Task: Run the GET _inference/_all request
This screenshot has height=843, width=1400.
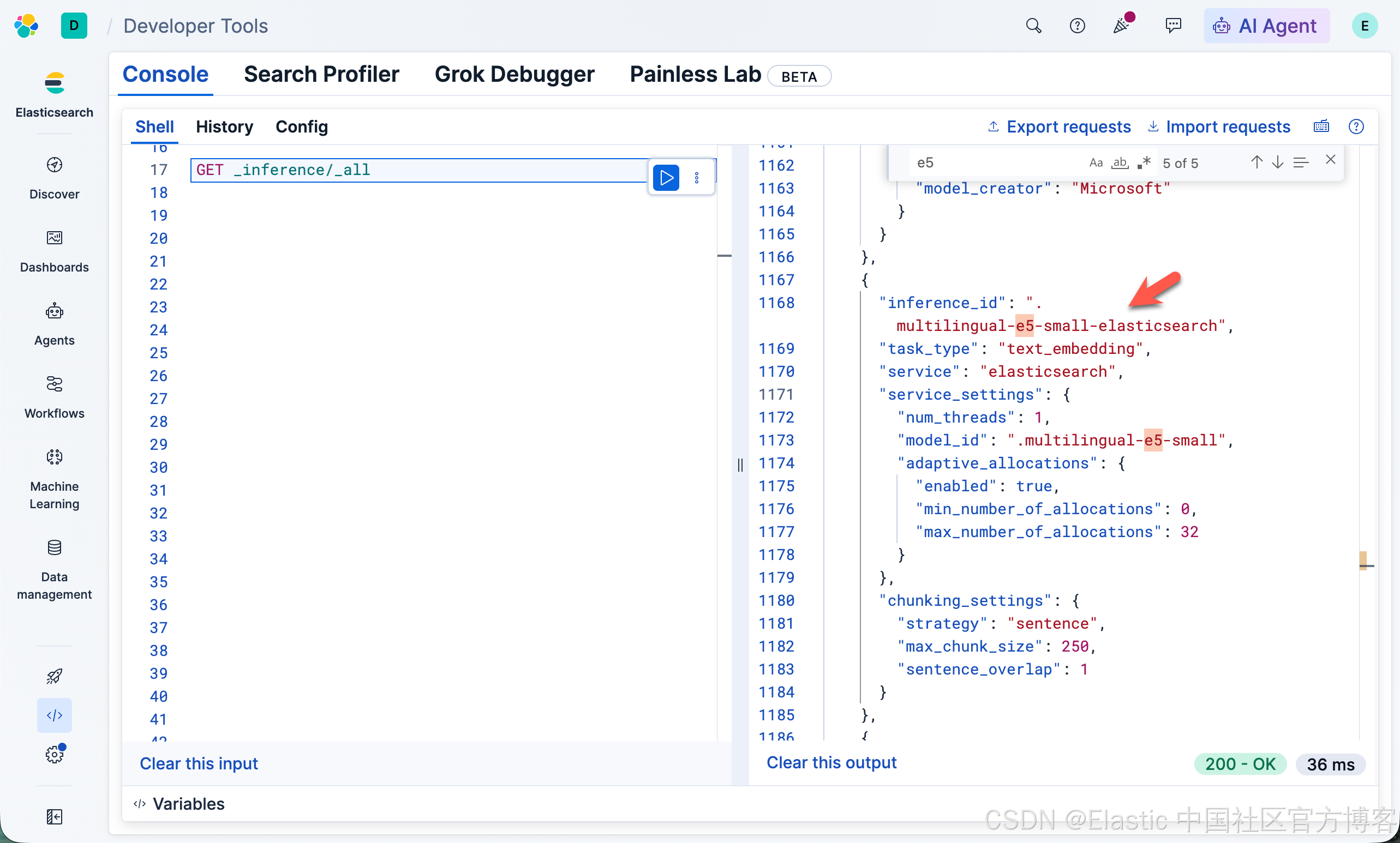Action: click(666, 178)
